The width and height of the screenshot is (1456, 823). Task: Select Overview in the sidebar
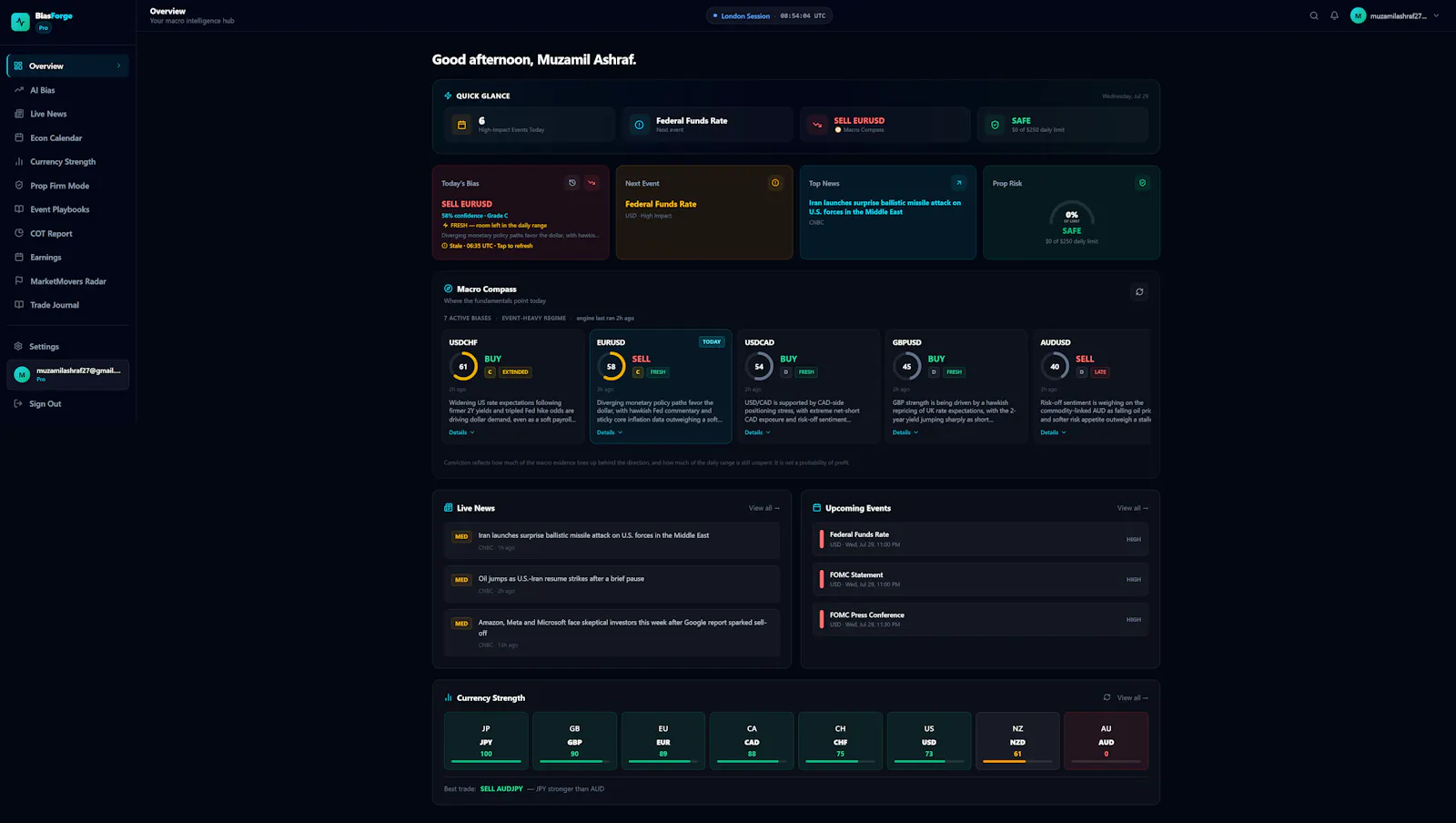68,66
